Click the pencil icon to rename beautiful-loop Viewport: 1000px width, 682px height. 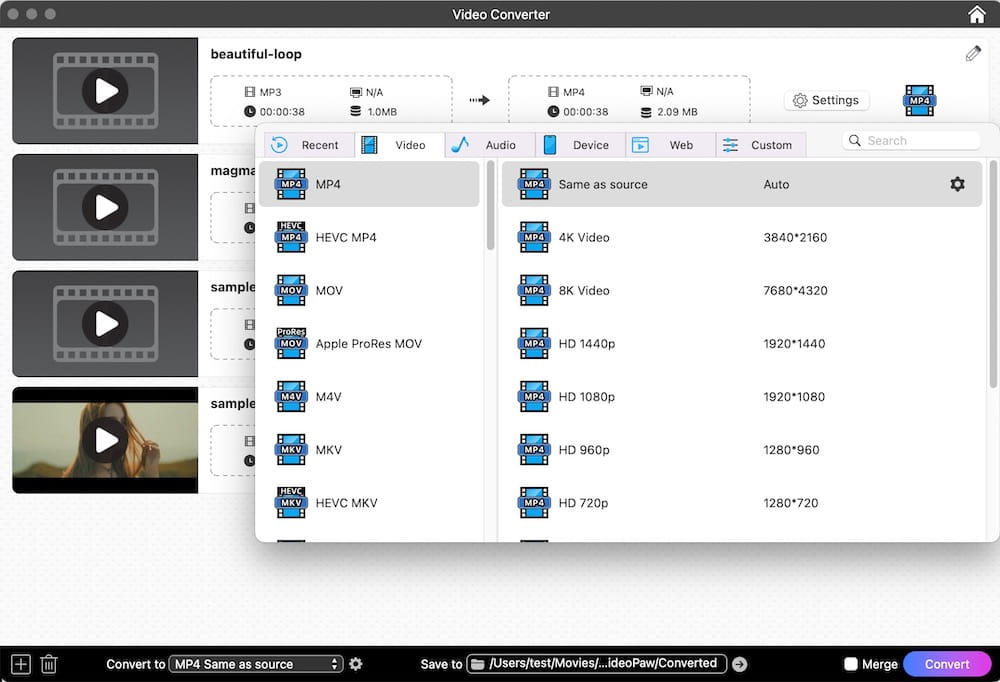click(972, 52)
